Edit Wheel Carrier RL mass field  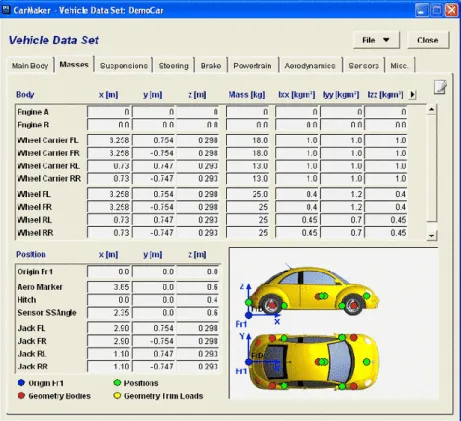click(x=248, y=166)
